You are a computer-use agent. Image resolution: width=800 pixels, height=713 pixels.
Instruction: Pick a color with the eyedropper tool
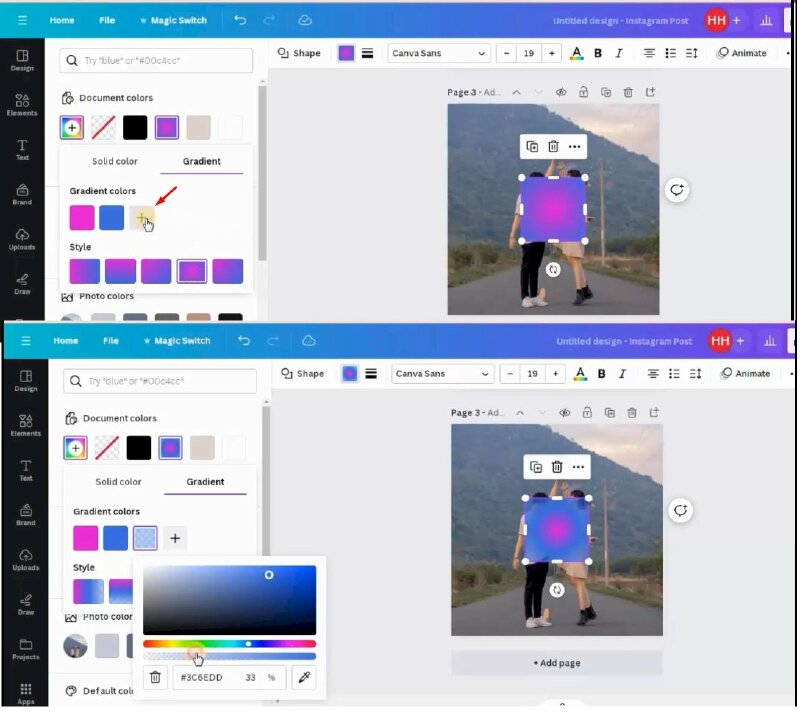tap(302, 678)
